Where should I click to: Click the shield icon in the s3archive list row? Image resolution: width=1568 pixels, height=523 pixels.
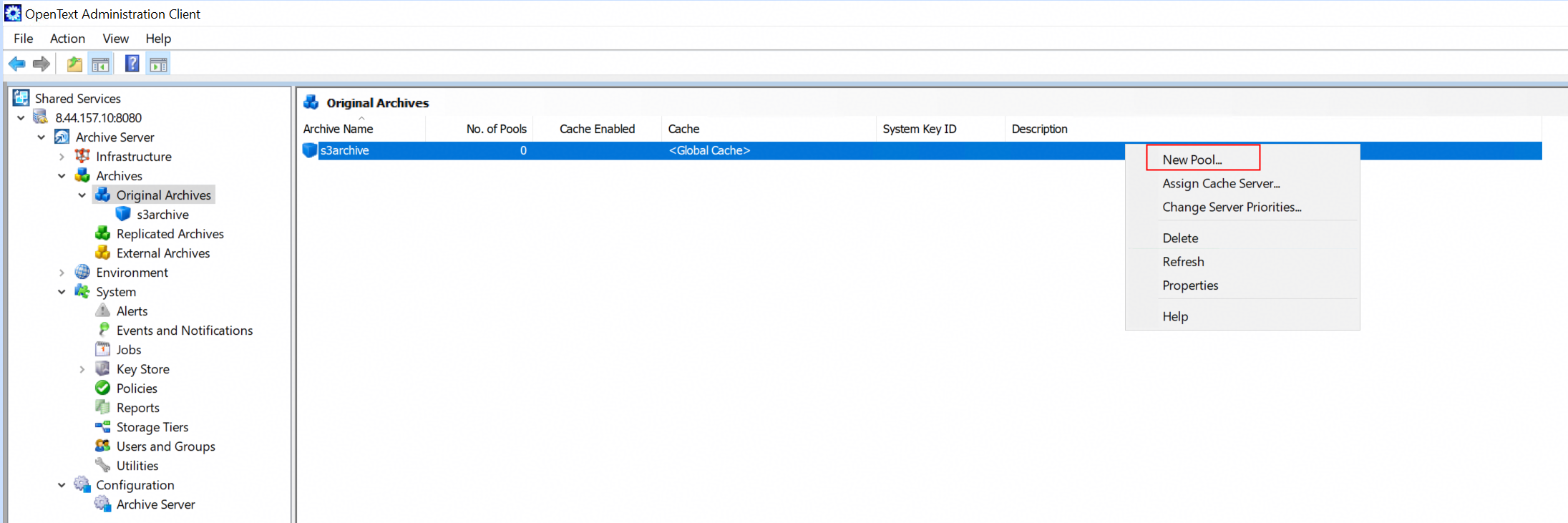[310, 150]
